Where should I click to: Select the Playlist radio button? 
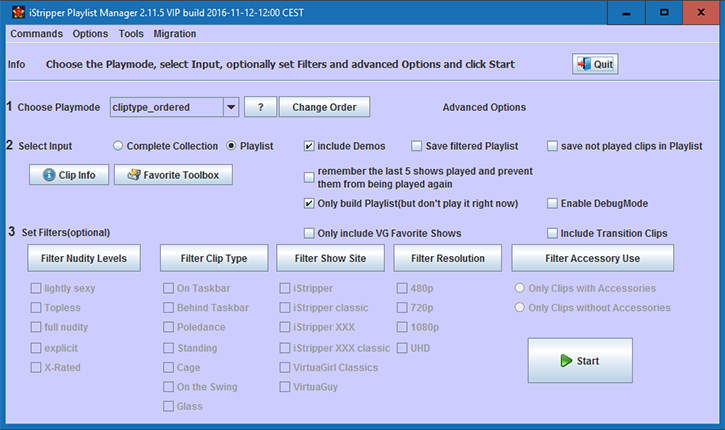click(x=231, y=146)
